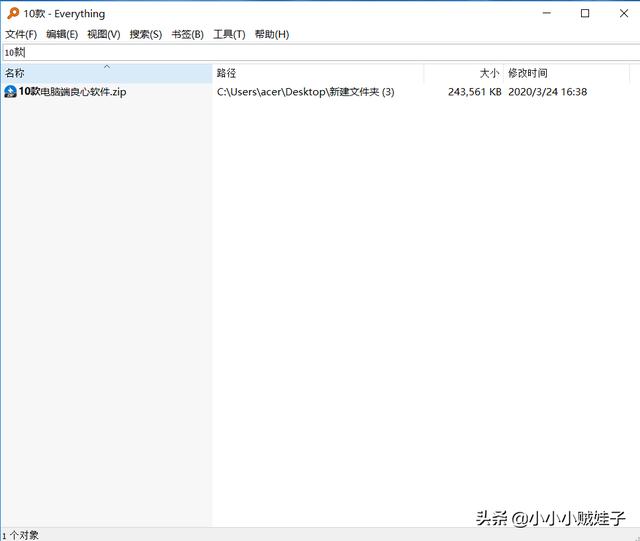
Task: Select the 10款电脑端良心软件.zip file
Action: (72, 91)
